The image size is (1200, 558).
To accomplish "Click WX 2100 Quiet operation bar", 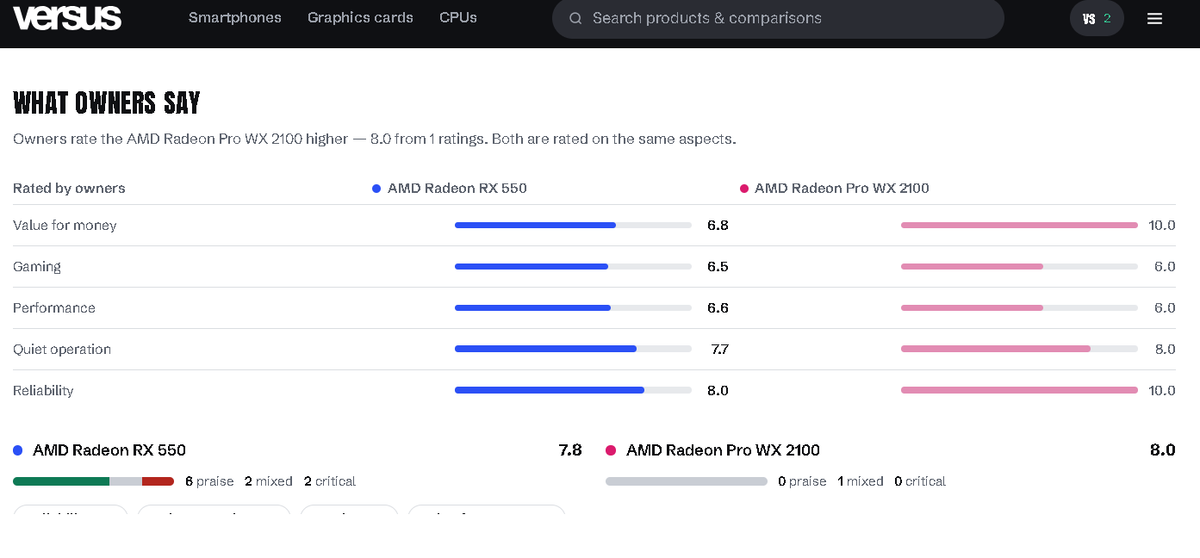I will tap(1019, 349).
